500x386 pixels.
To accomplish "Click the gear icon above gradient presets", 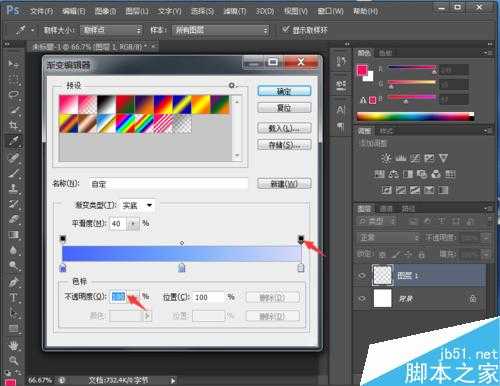I will tap(232, 86).
